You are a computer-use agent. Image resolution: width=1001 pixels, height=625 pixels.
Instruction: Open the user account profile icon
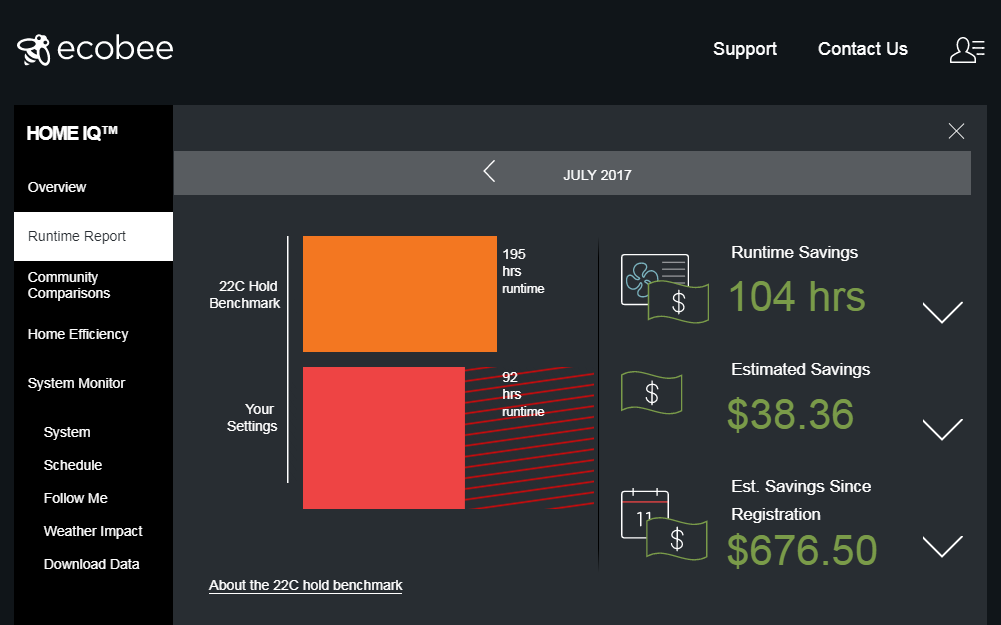(966, 49)
